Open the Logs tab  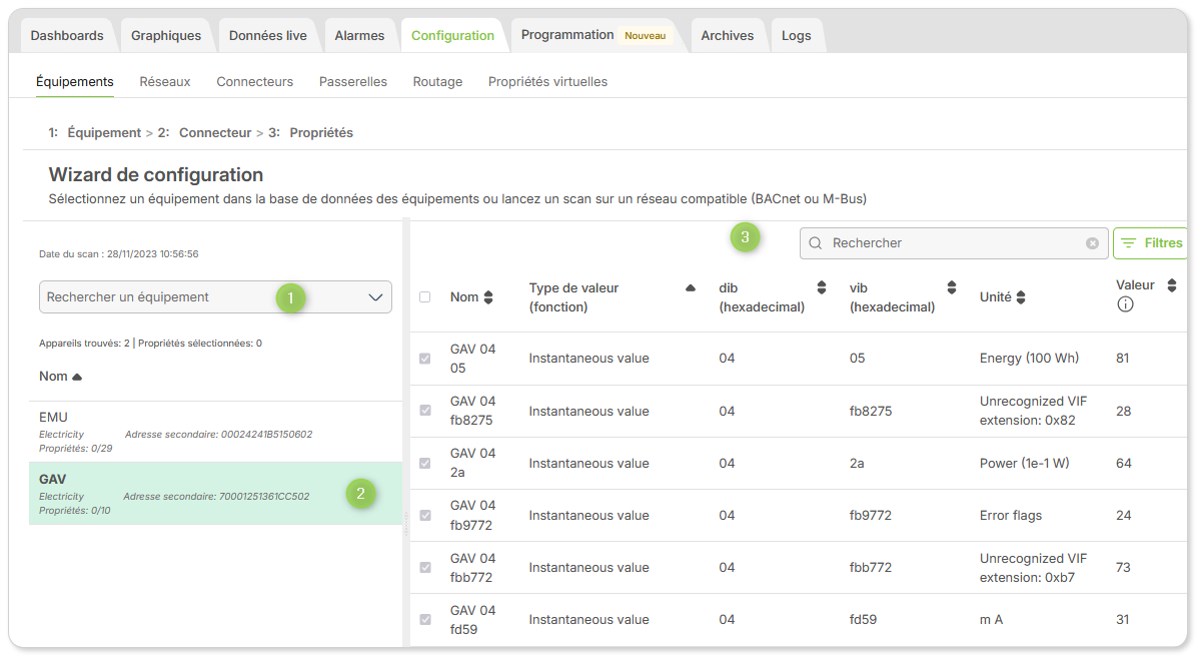(x=796, y=35)
